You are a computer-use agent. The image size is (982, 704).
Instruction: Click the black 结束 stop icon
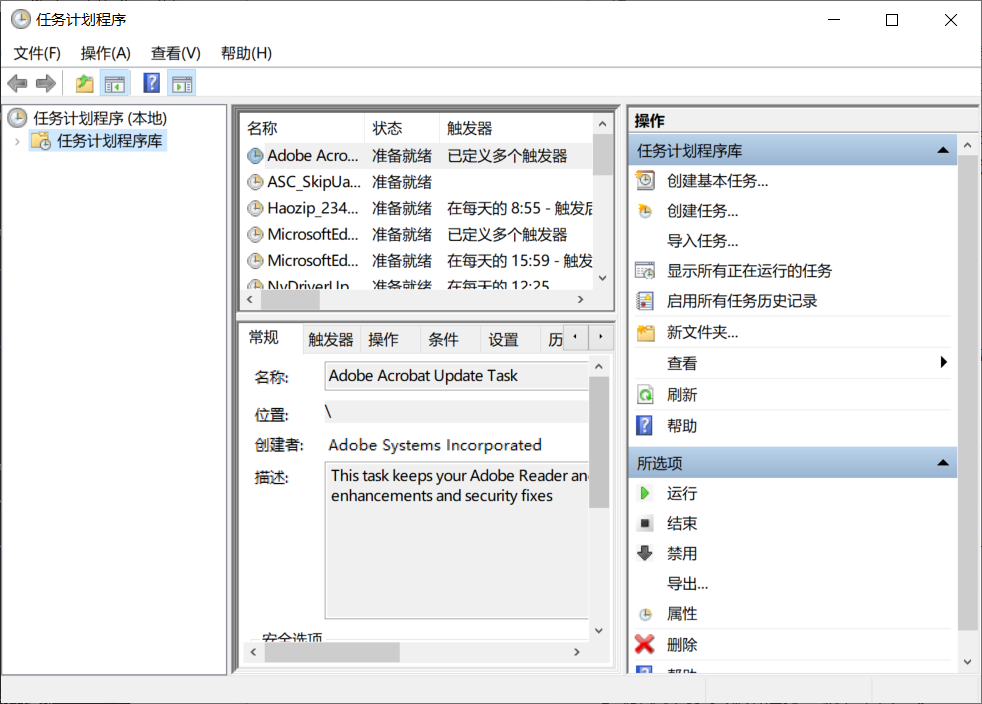pos(645,523)
